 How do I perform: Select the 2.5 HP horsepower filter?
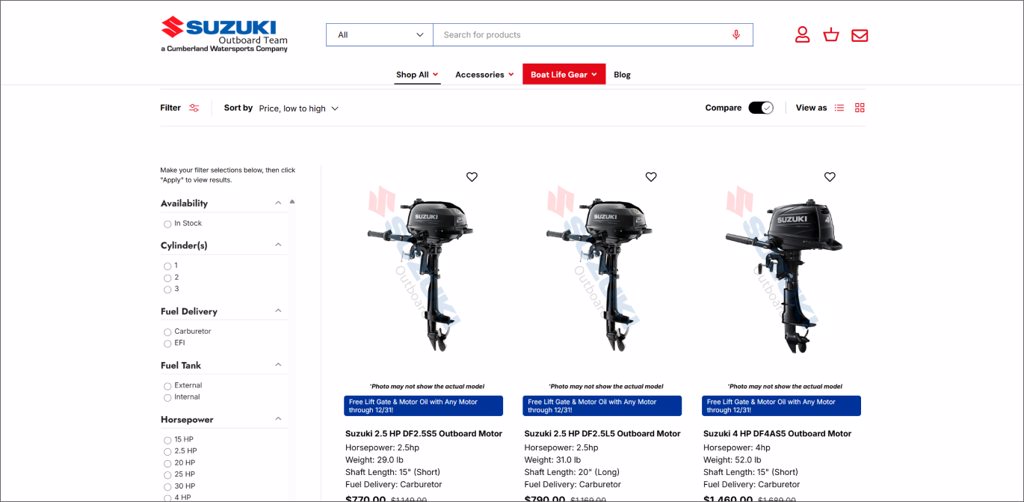pyautogui.click(x=168, y=452)
